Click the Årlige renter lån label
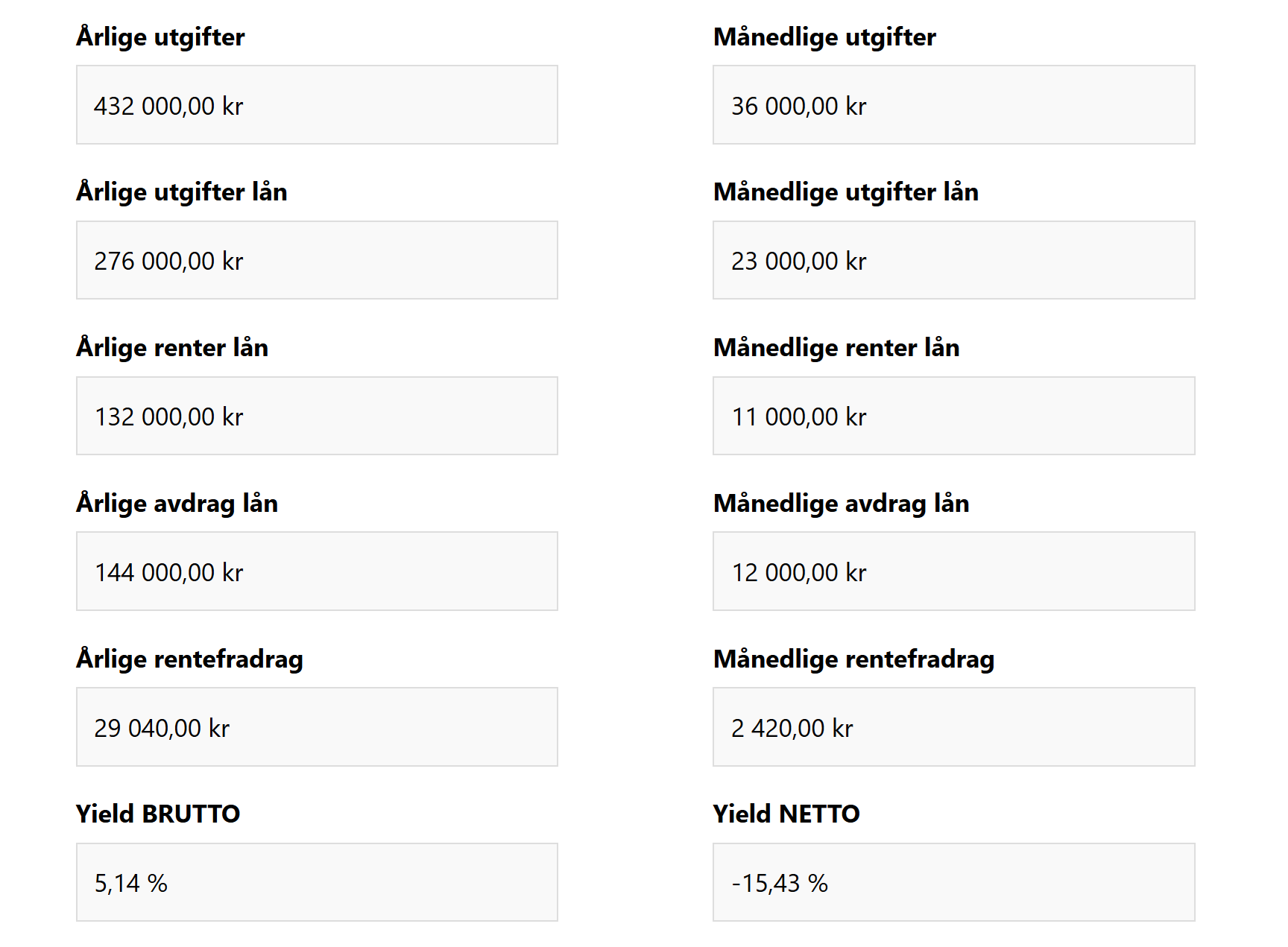Image resolution: width=1288 pixels, height=947 pixels. pyautogui.click(x=172, y=347)
